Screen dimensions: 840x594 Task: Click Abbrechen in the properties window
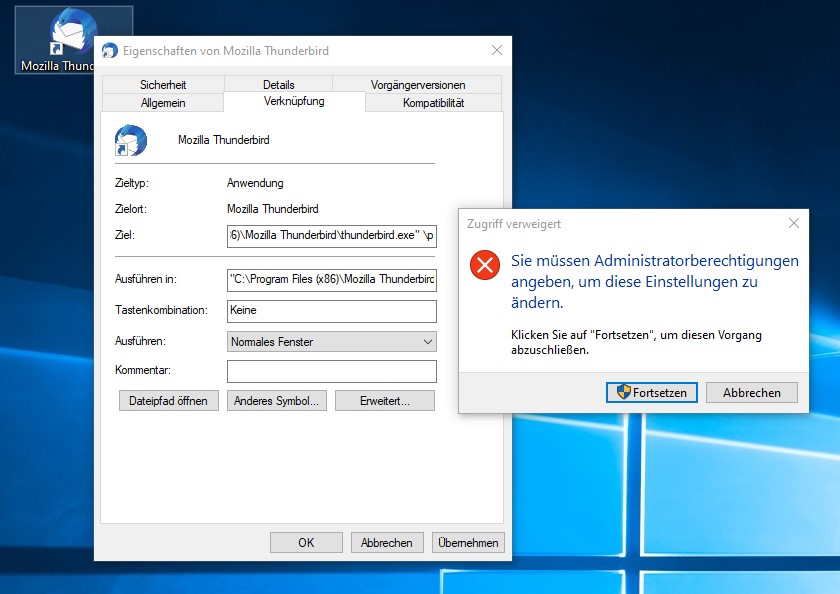387,543
